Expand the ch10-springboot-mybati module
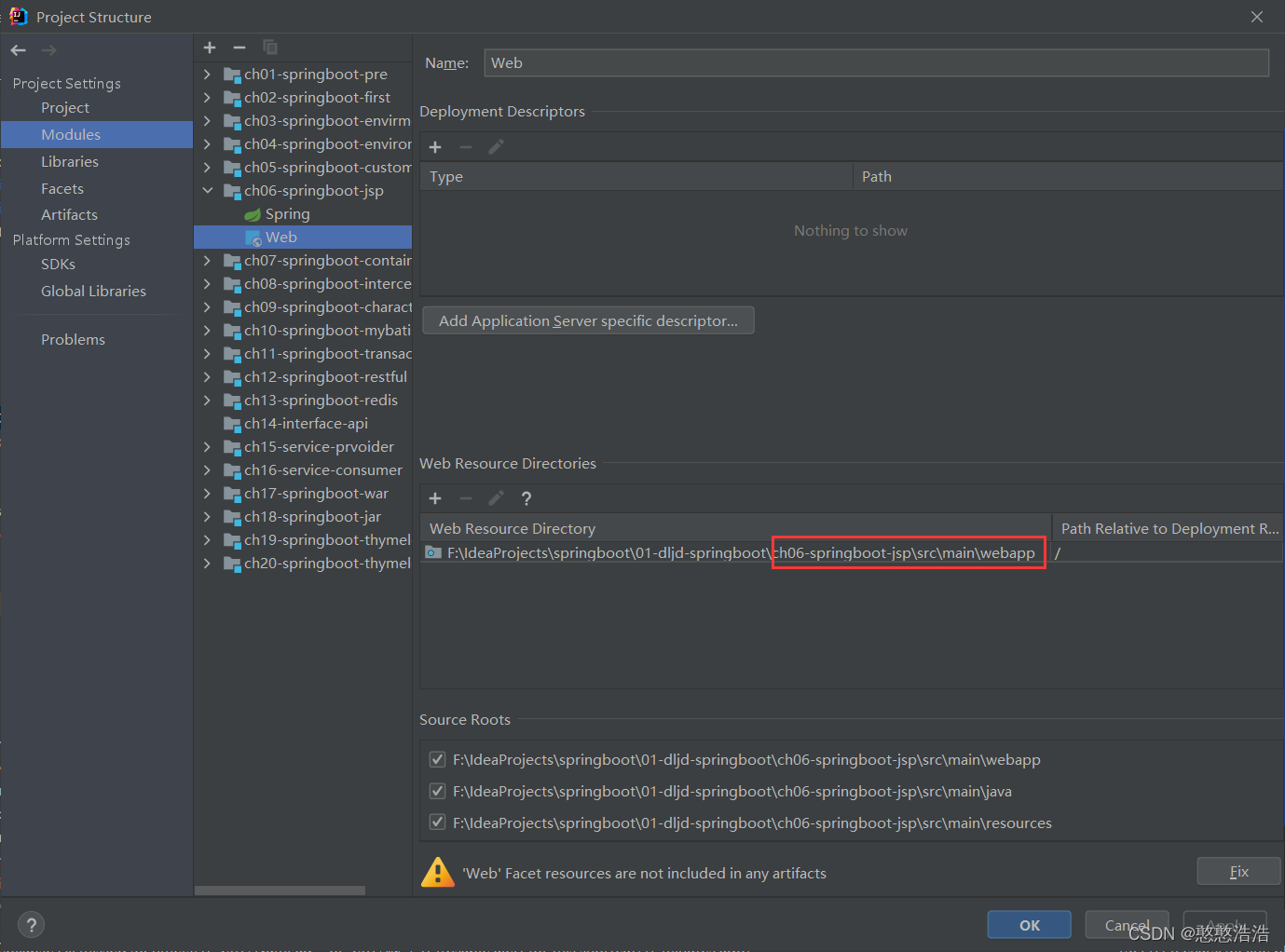Viewport: 1285px width, 952px height. (208, 331)
